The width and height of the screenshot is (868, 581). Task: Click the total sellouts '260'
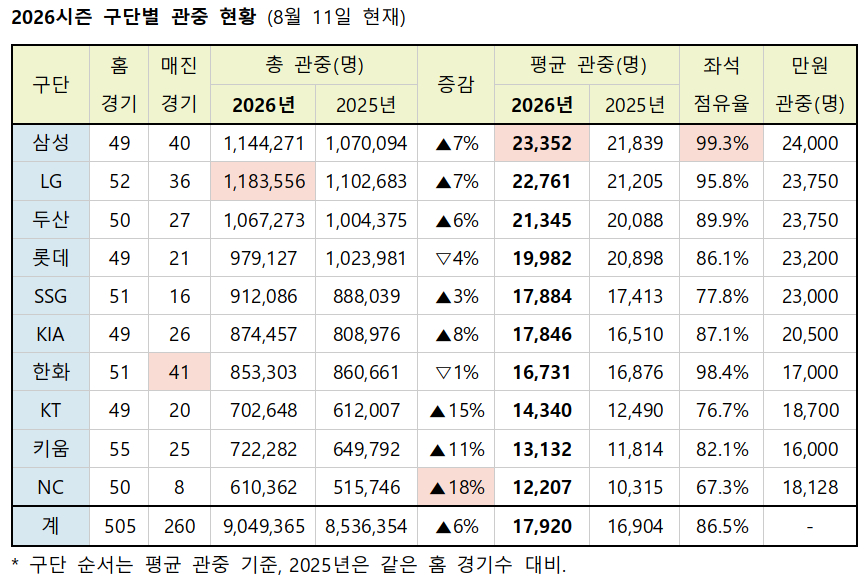point(179,526)
